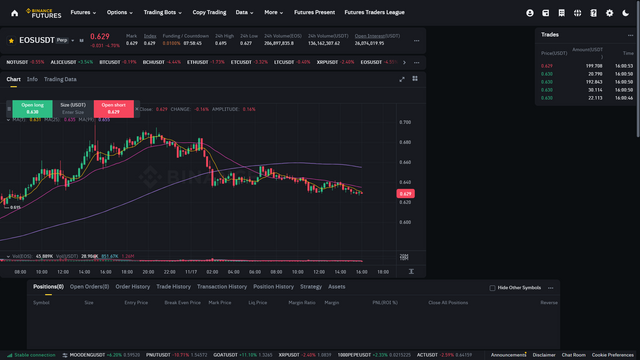
Task: Collapse the Vol indicator legend chevron
Action: tap(8, 256)
